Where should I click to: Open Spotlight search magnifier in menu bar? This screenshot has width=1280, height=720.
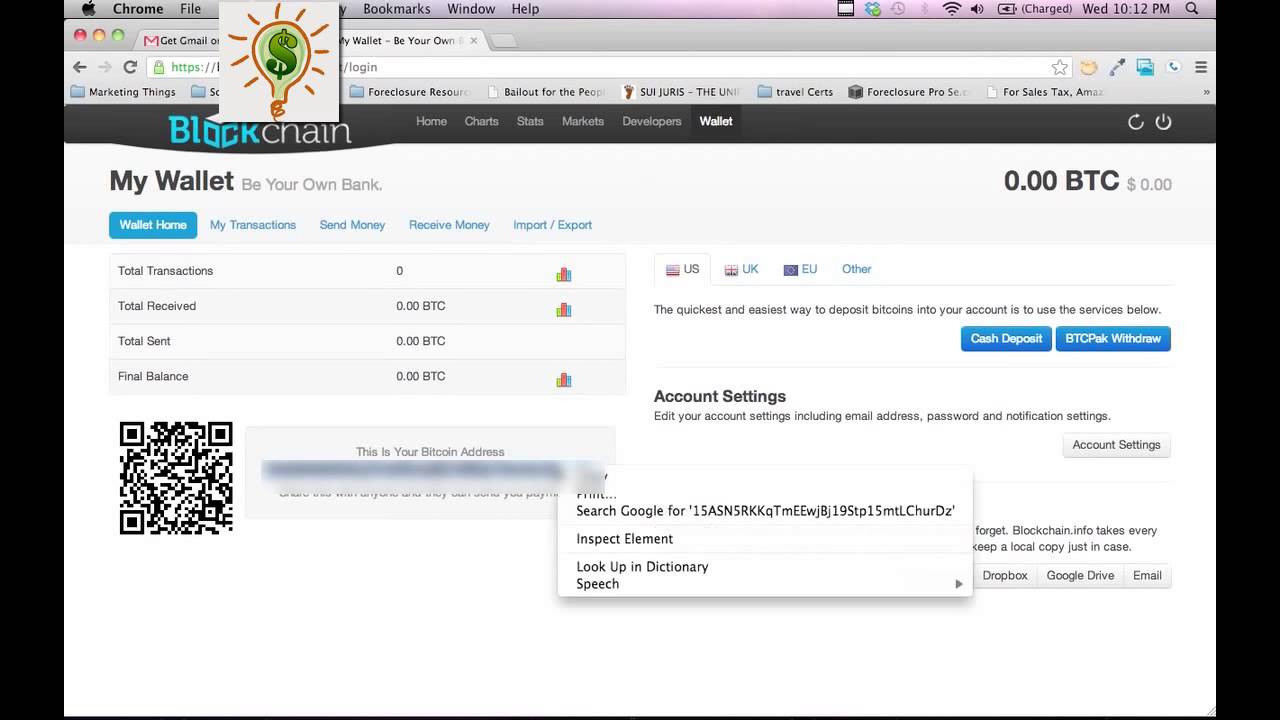tap(1192, 9)
